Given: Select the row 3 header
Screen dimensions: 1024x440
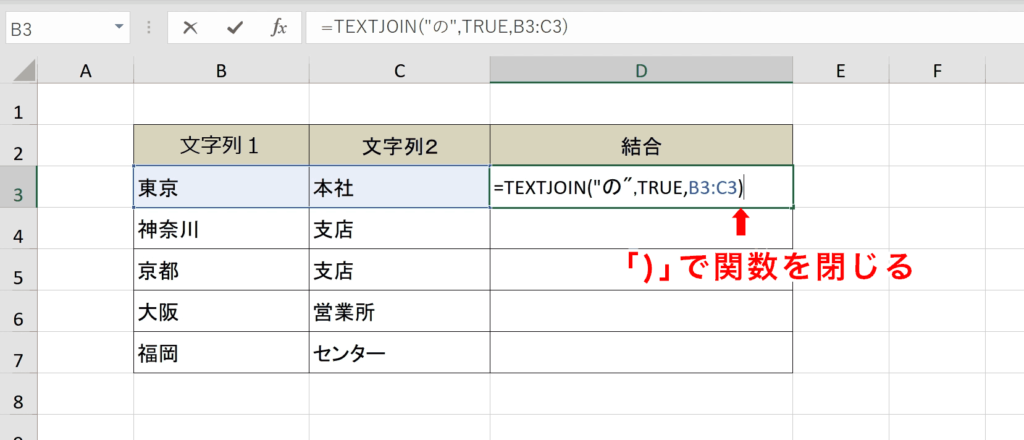Looking at the screenshot, I should pos(17,188).
